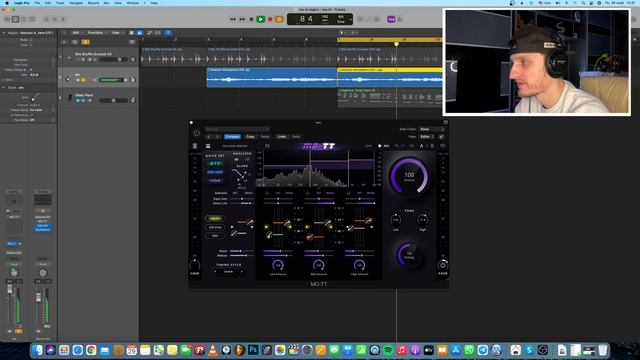Click the MO-TT undo arrow icon
Viewport: 640px width, 360px height.
point(396,146)
